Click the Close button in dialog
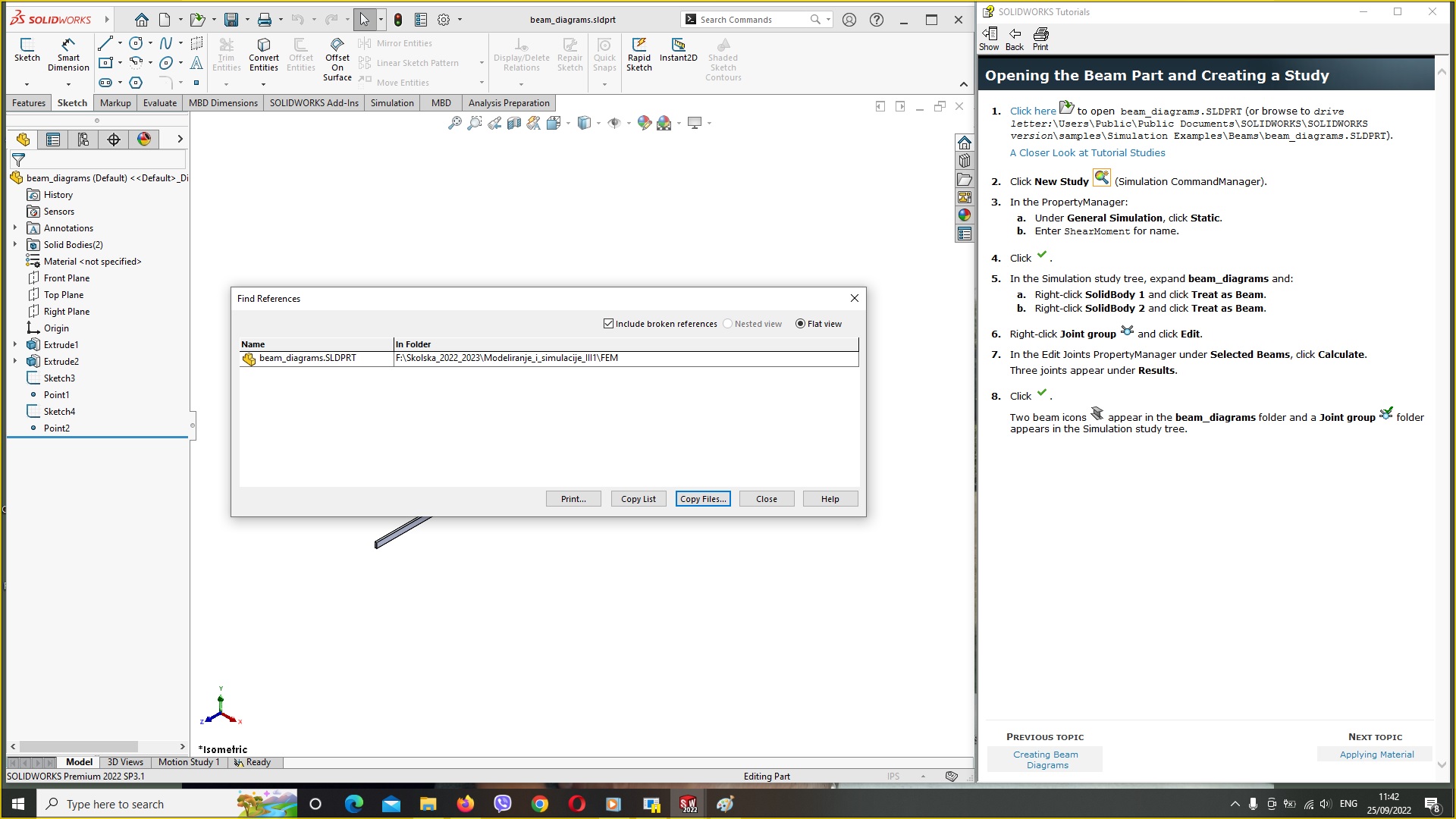The width and height of the screenshot is (1456, 819). click(x=766, y=498)
